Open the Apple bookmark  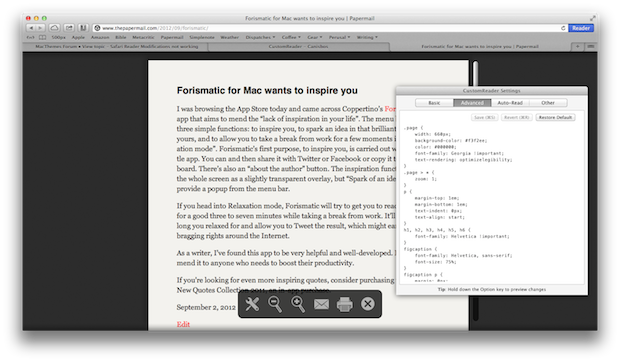tap(78, 37)
